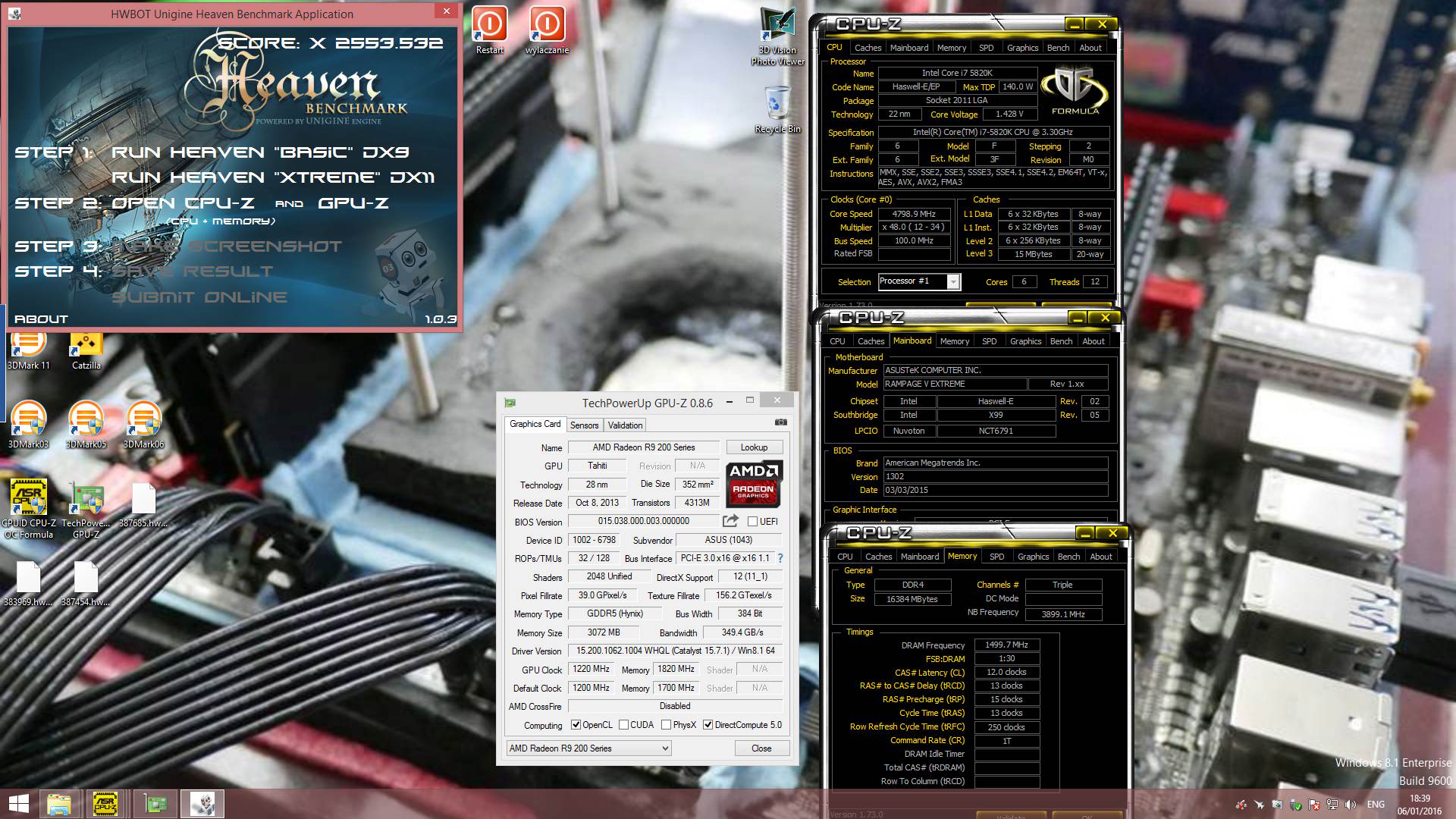The image size is (1456, 819).
Task: Click Submit Online in Heaven window
Action: 199,297
